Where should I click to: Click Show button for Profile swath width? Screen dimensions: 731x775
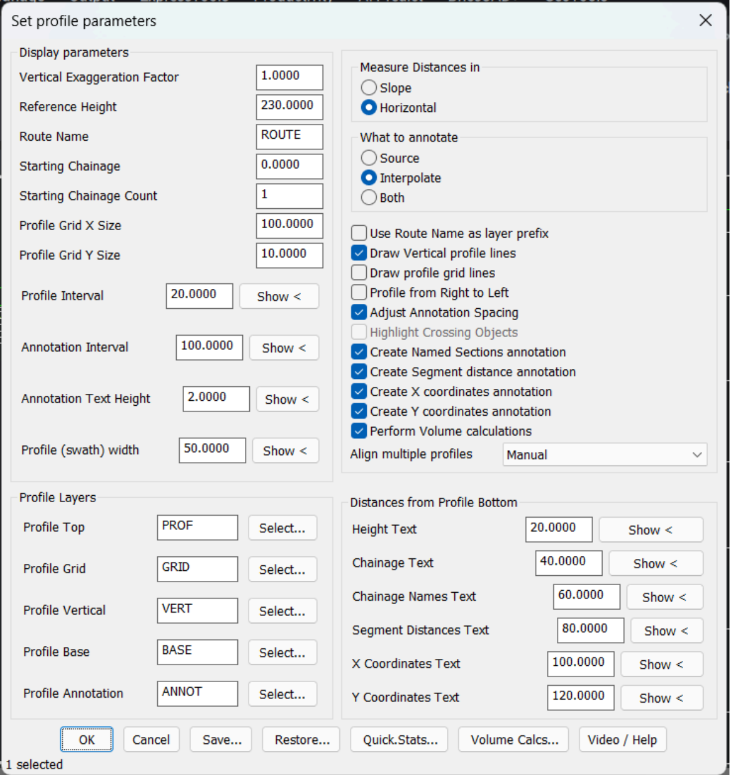[x=286, y=451]
